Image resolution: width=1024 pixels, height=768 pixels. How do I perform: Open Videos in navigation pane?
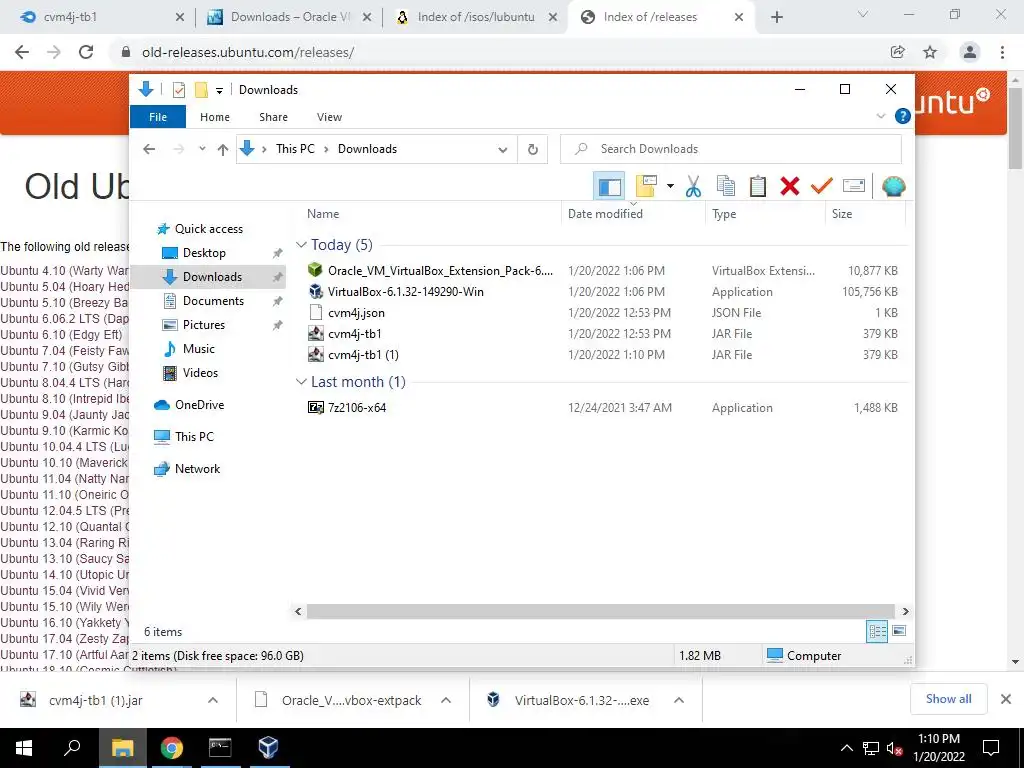pos(200,373)
